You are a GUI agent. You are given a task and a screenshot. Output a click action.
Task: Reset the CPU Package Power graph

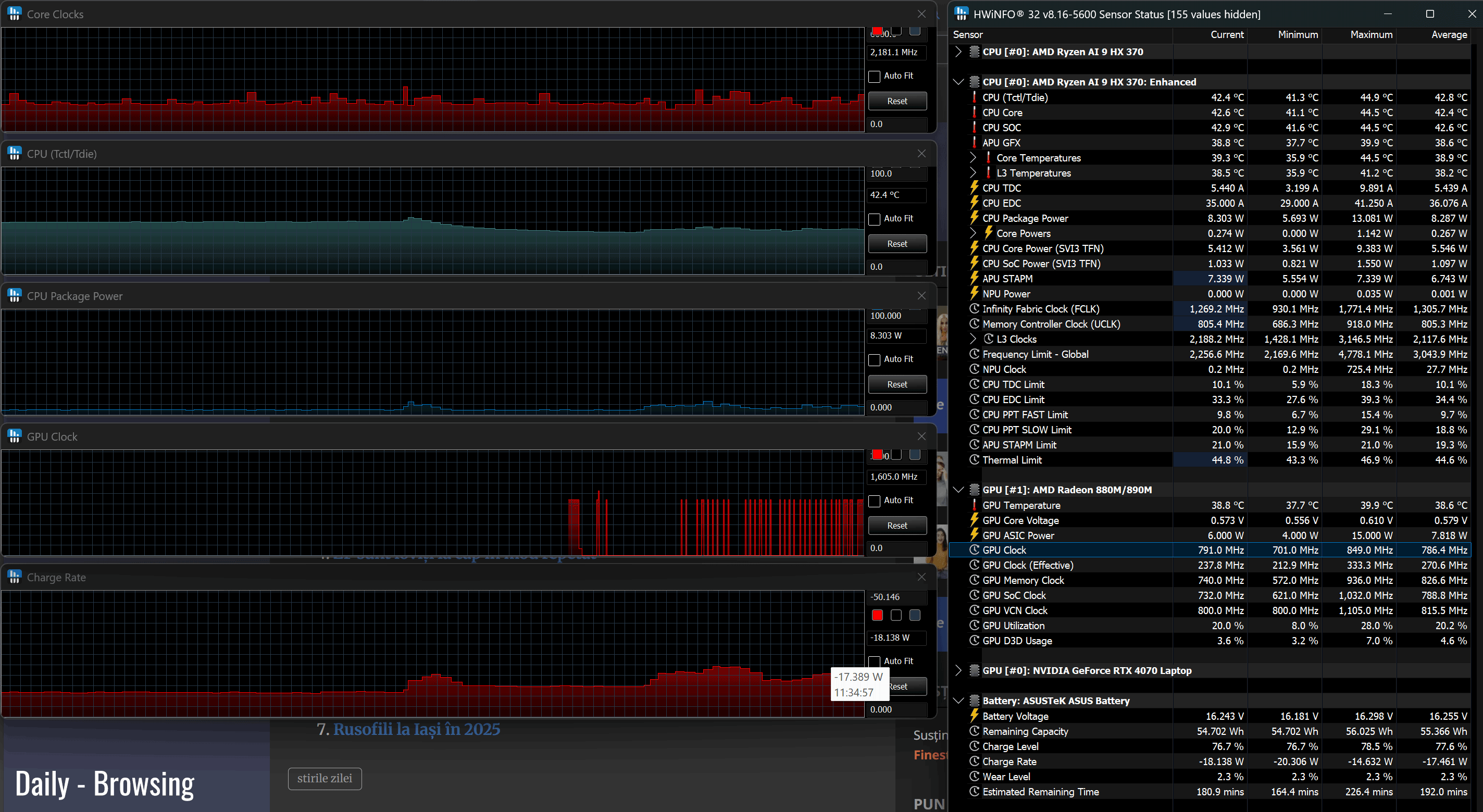coord(897,384)
